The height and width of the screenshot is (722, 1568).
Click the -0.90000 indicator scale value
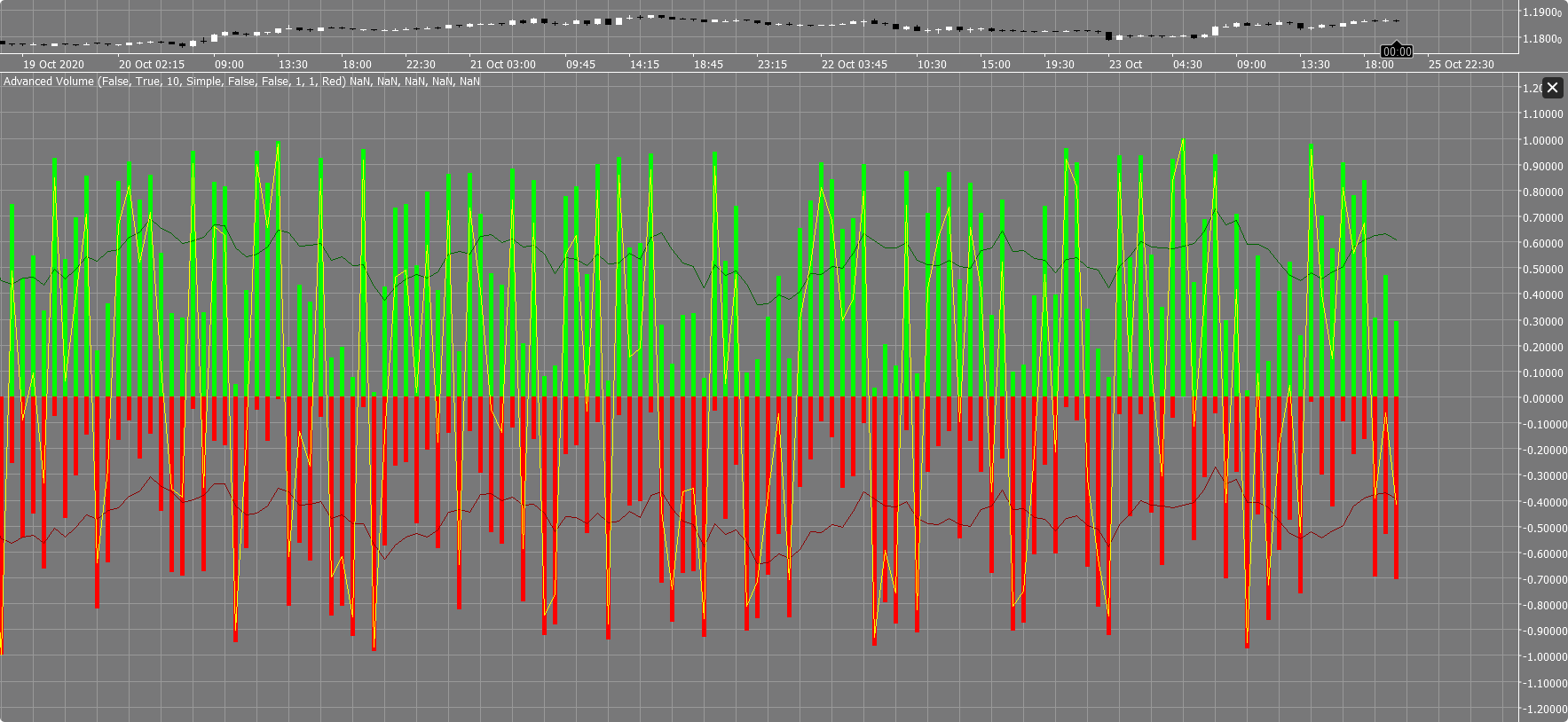pyautogui.click(x=1543, y=632)
